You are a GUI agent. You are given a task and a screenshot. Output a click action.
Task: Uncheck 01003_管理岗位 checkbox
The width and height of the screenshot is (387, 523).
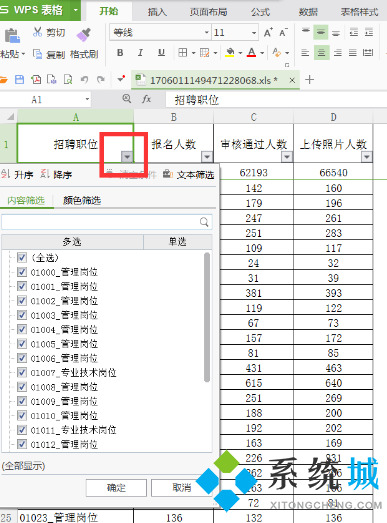tap(22, 315)
